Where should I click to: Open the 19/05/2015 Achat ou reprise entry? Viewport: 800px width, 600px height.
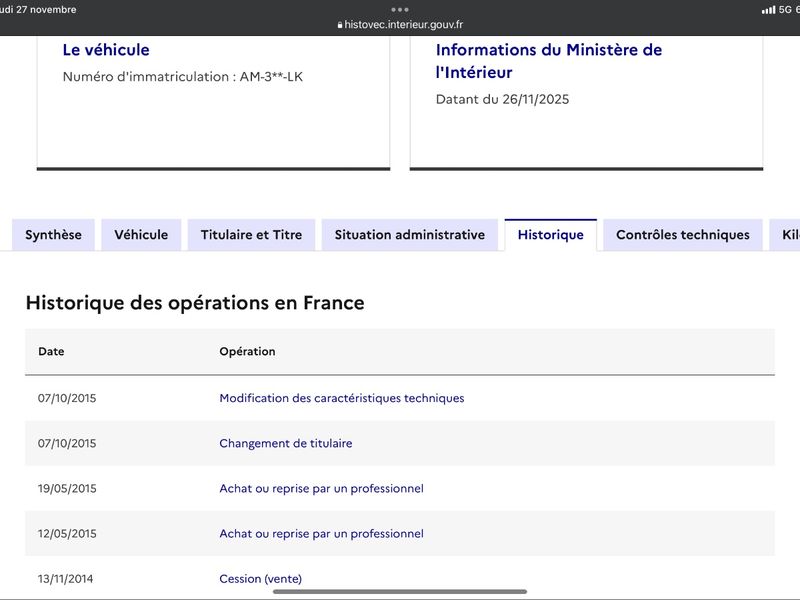coord(321,489)
